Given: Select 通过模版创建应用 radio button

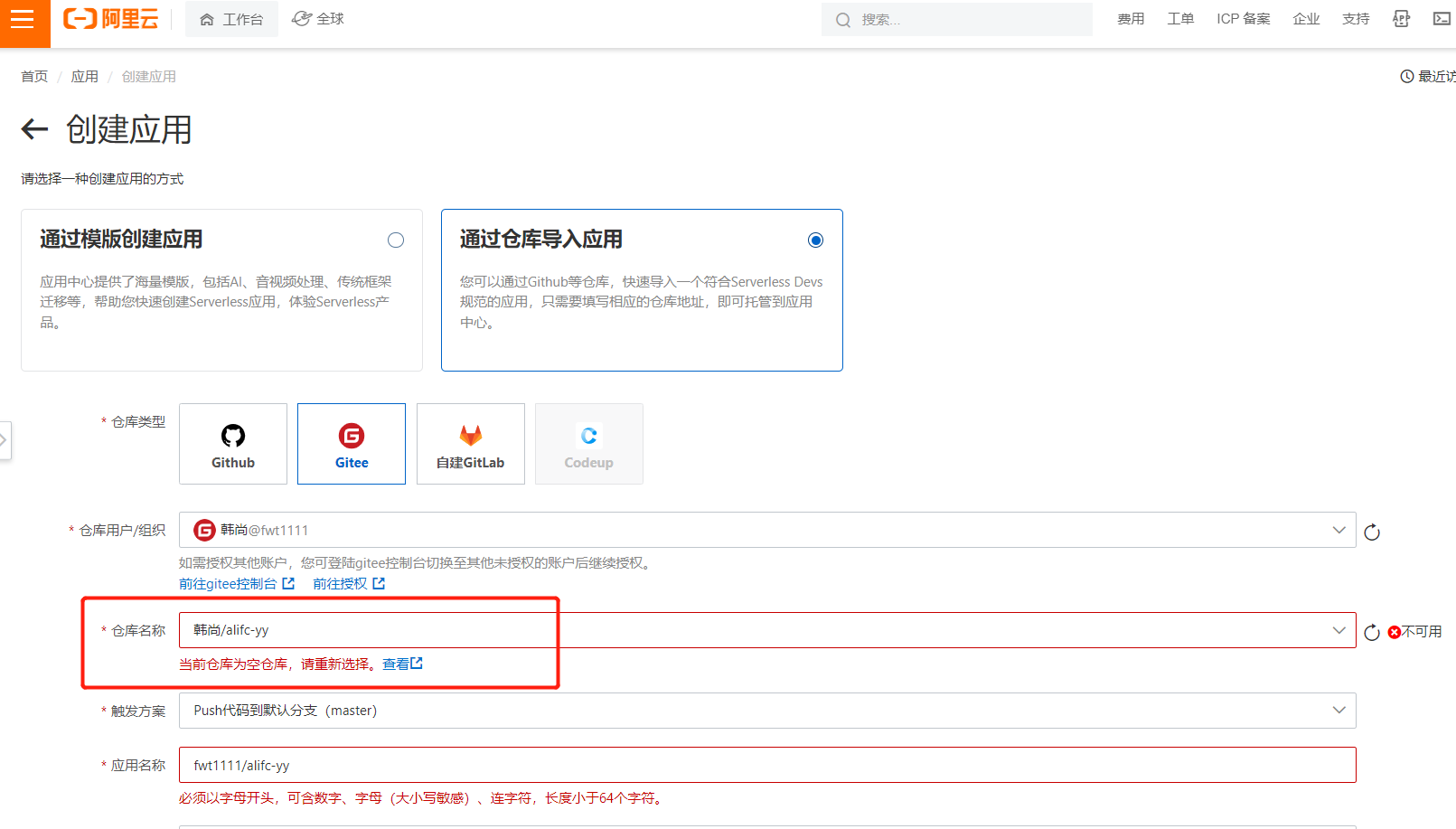Looking at the screenshot, I should (x=396, y=240).
